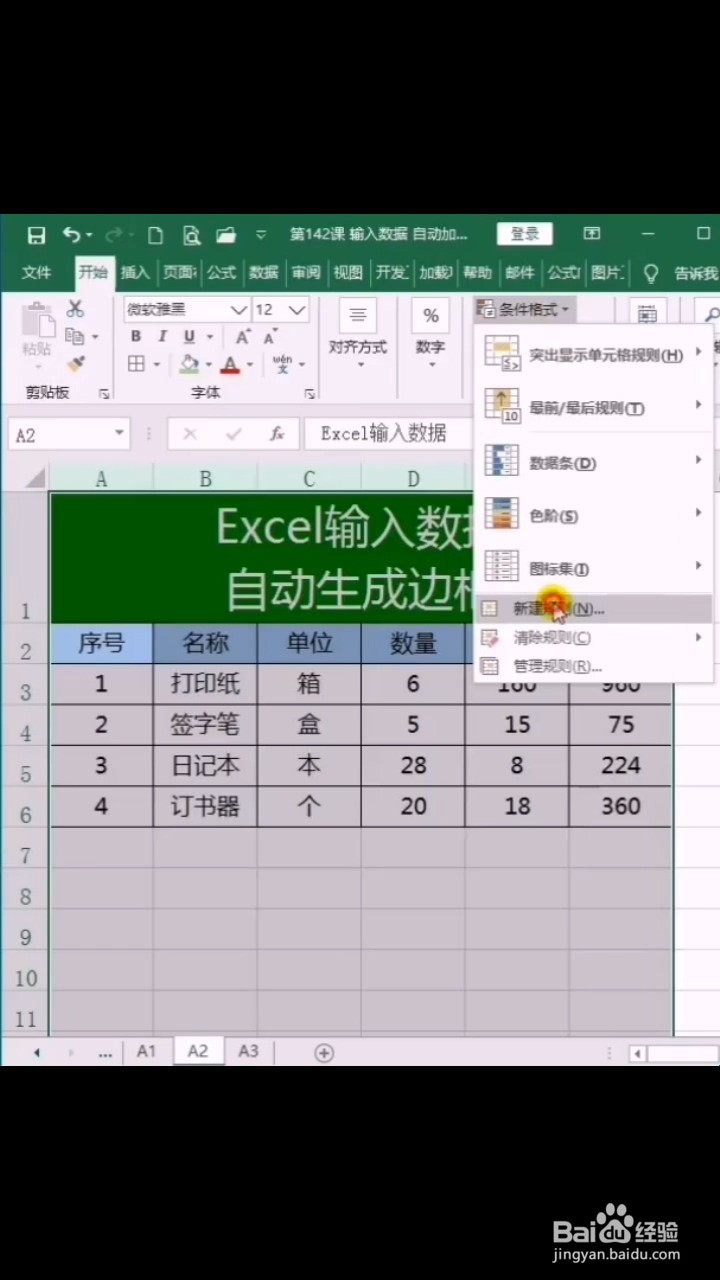Open 突出显示单元格规则 submenu
This screenshot has width=720, height=1280.
pyautogui.click(x=595, y=354)
